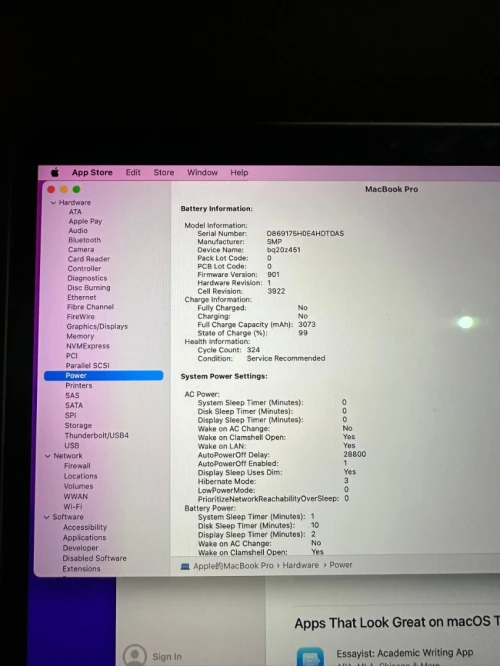Click the App Store account avatar icon
The width and height of the screenshot is (500, 666).
click(x=135, y=655)
